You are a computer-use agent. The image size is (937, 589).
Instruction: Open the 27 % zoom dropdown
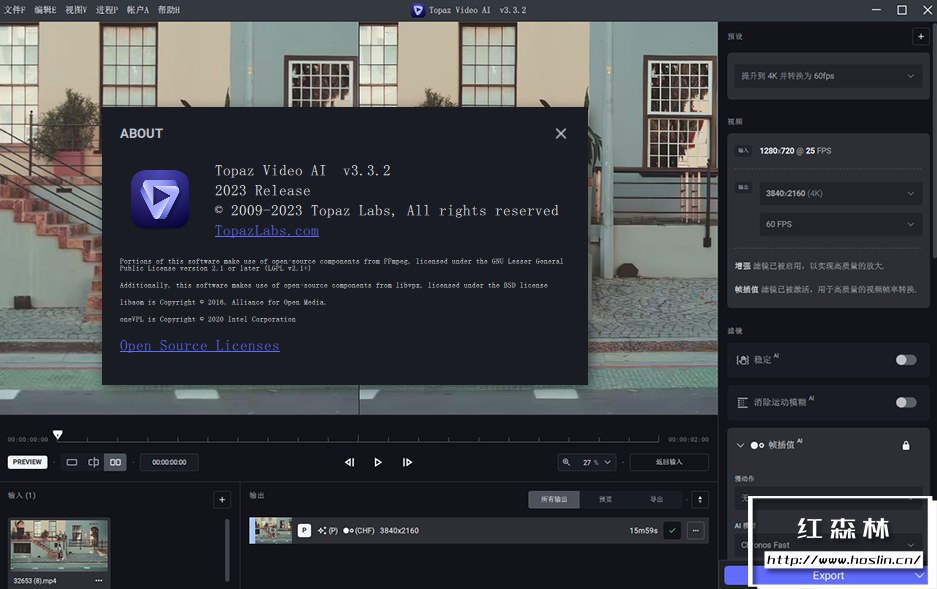598,462
